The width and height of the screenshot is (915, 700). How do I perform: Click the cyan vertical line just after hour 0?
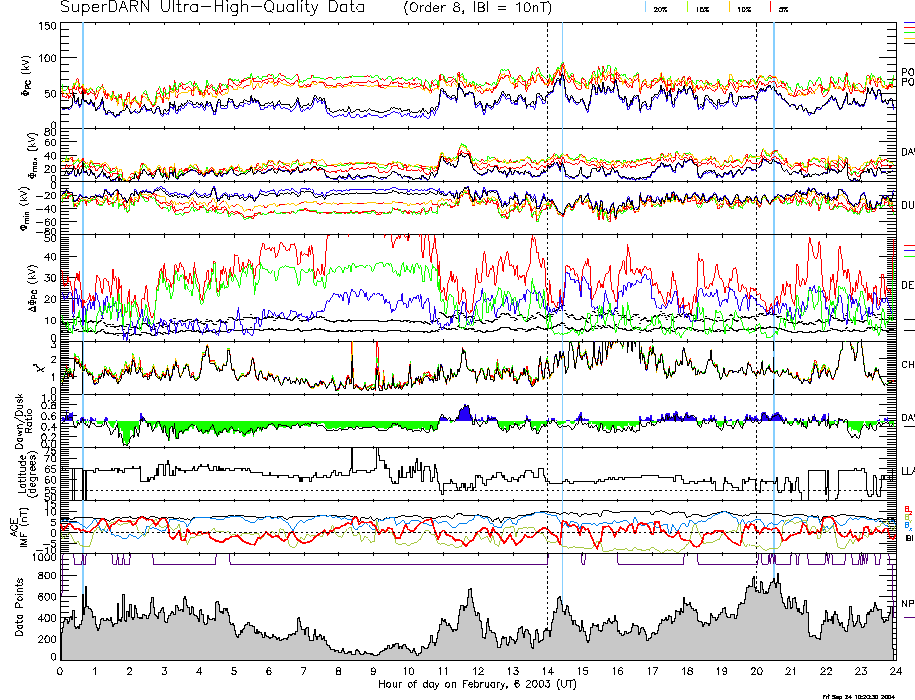[x=82, y=300]
